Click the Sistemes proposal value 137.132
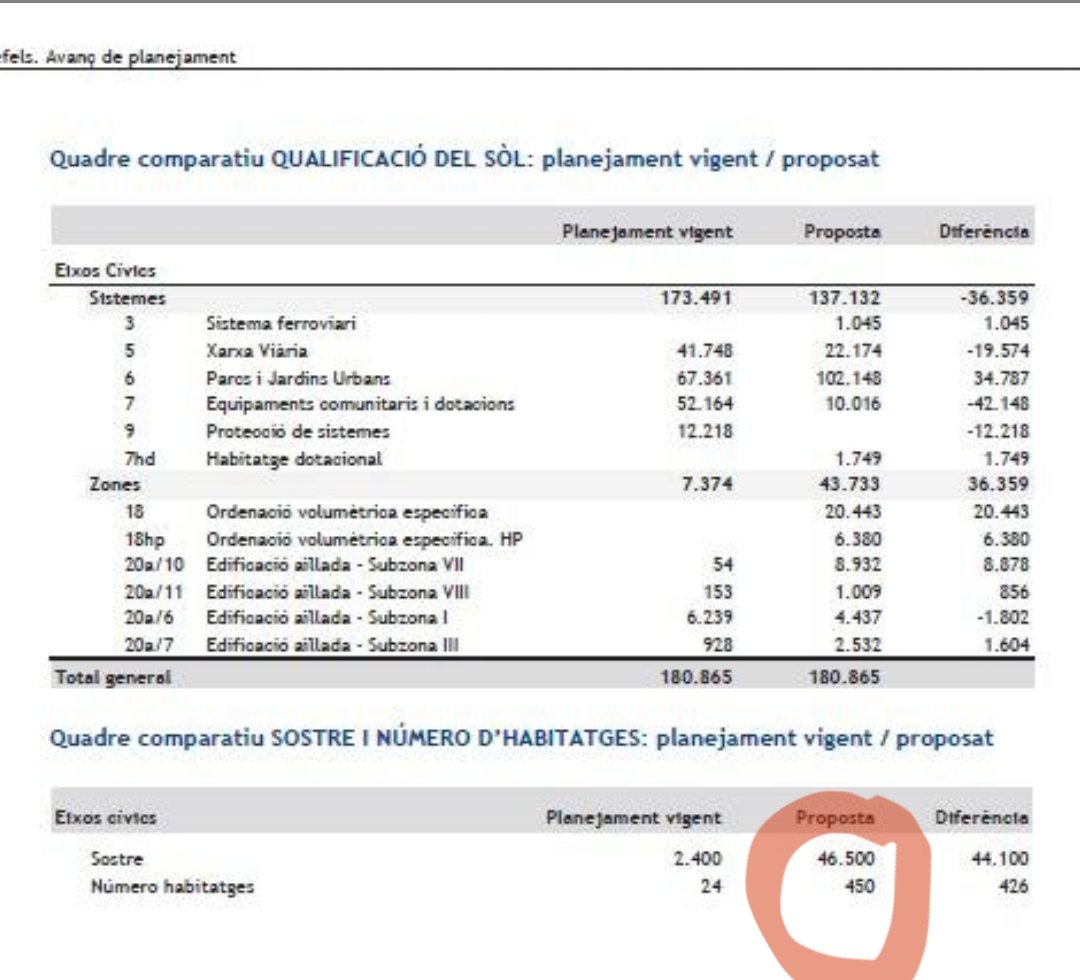The height and width of the screenshot is (980, 1080). pos(844,298)
